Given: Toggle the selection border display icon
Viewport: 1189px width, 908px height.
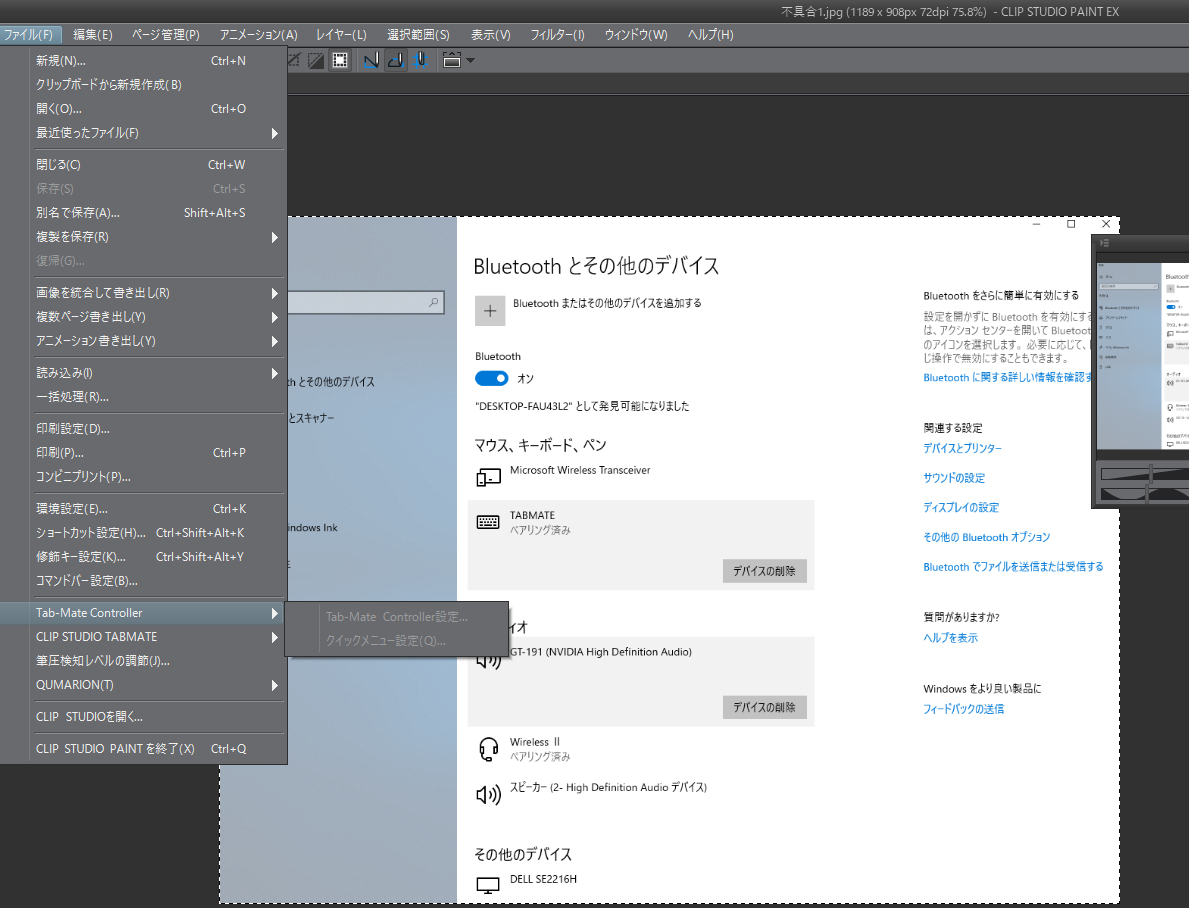Looking at the screenshot, I should coord(340,60).
